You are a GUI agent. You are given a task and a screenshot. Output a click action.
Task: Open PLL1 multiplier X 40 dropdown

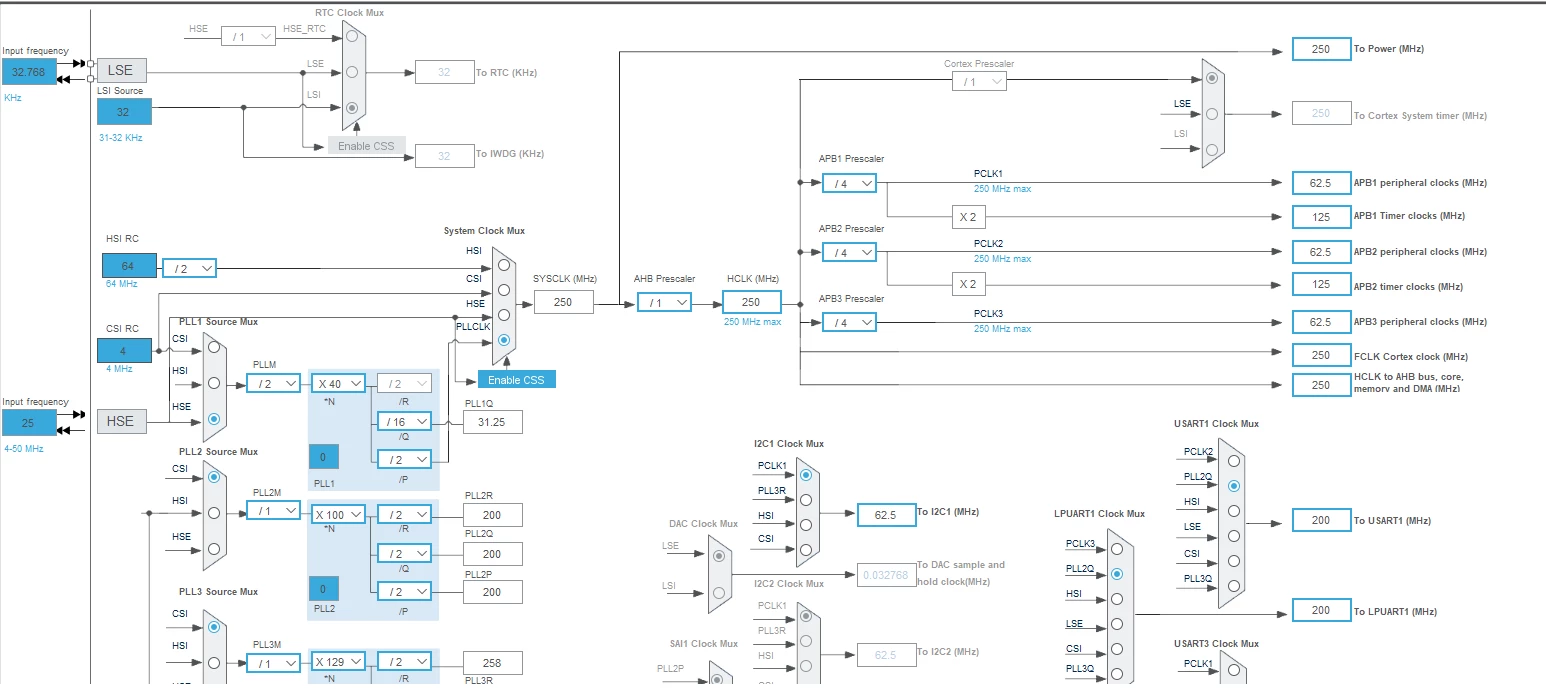coord(340,383)
